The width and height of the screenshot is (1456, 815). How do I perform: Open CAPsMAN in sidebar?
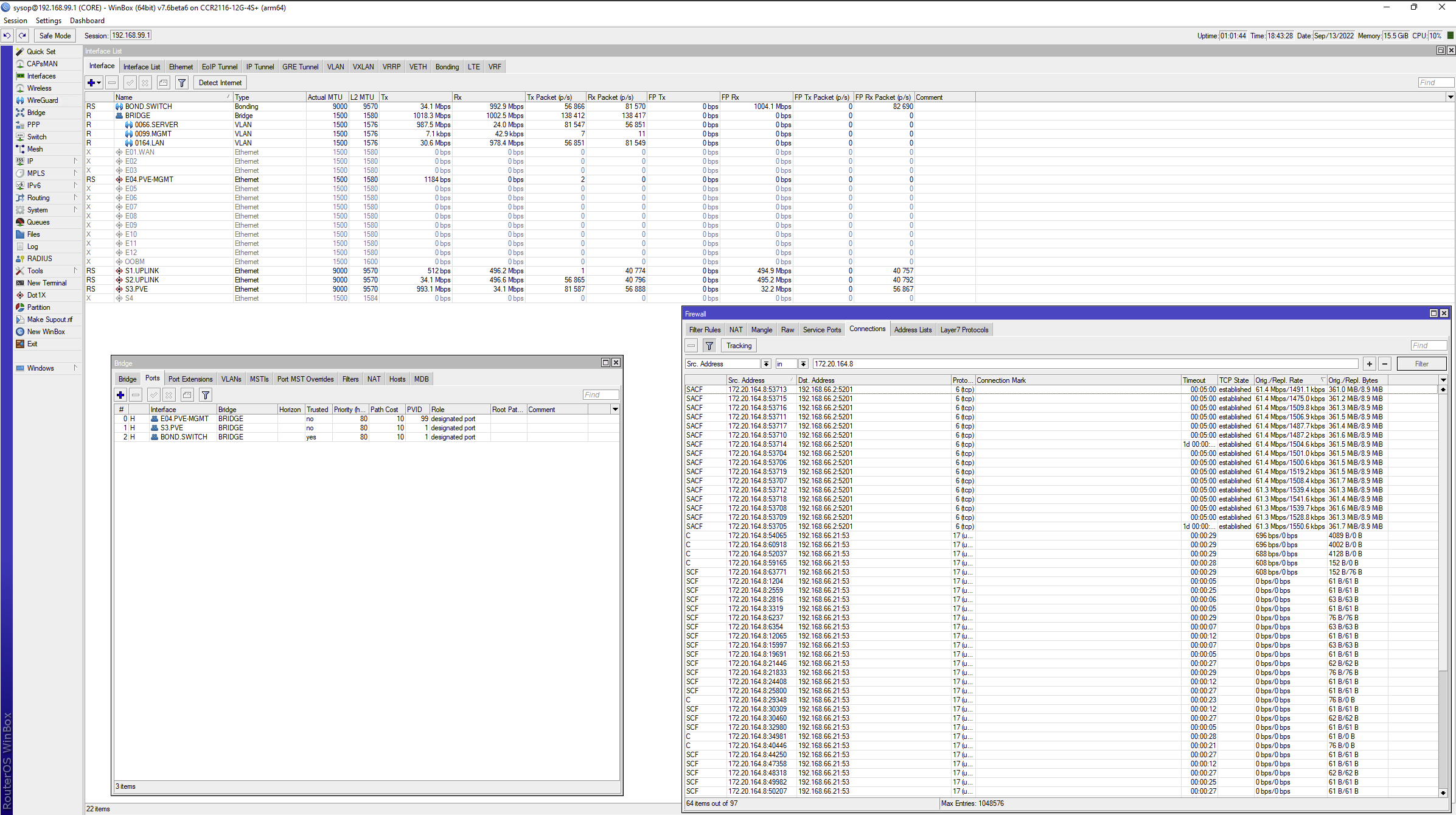pyautogui.click(x=42, y=64)
